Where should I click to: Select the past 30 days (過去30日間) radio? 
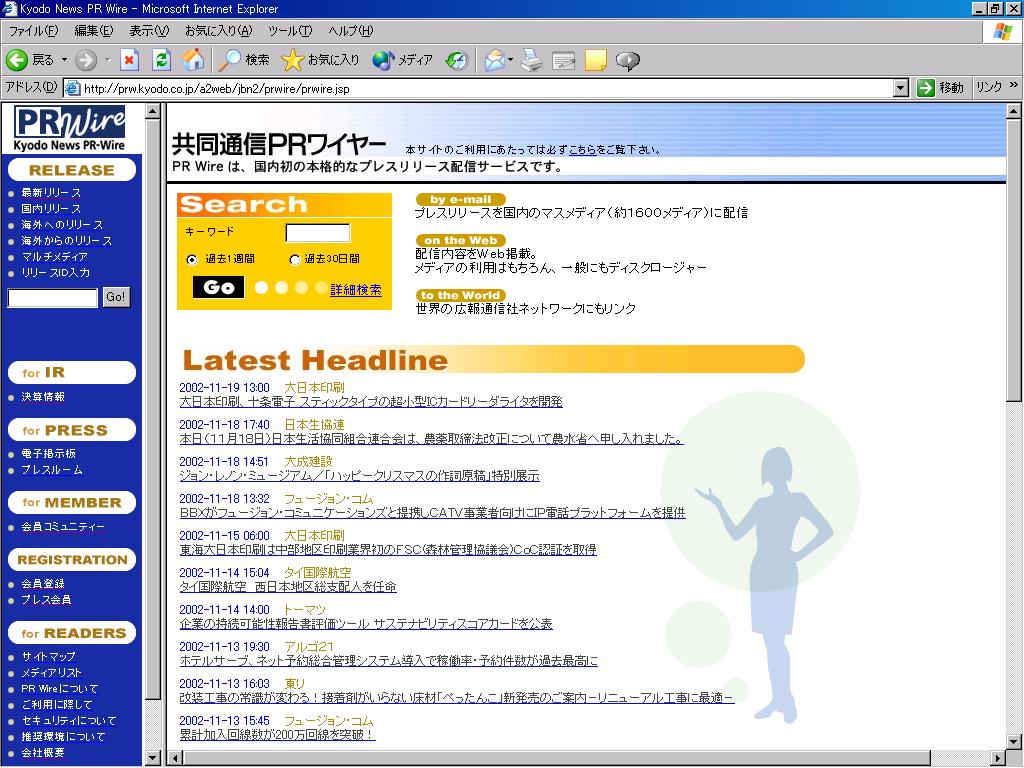295,259
